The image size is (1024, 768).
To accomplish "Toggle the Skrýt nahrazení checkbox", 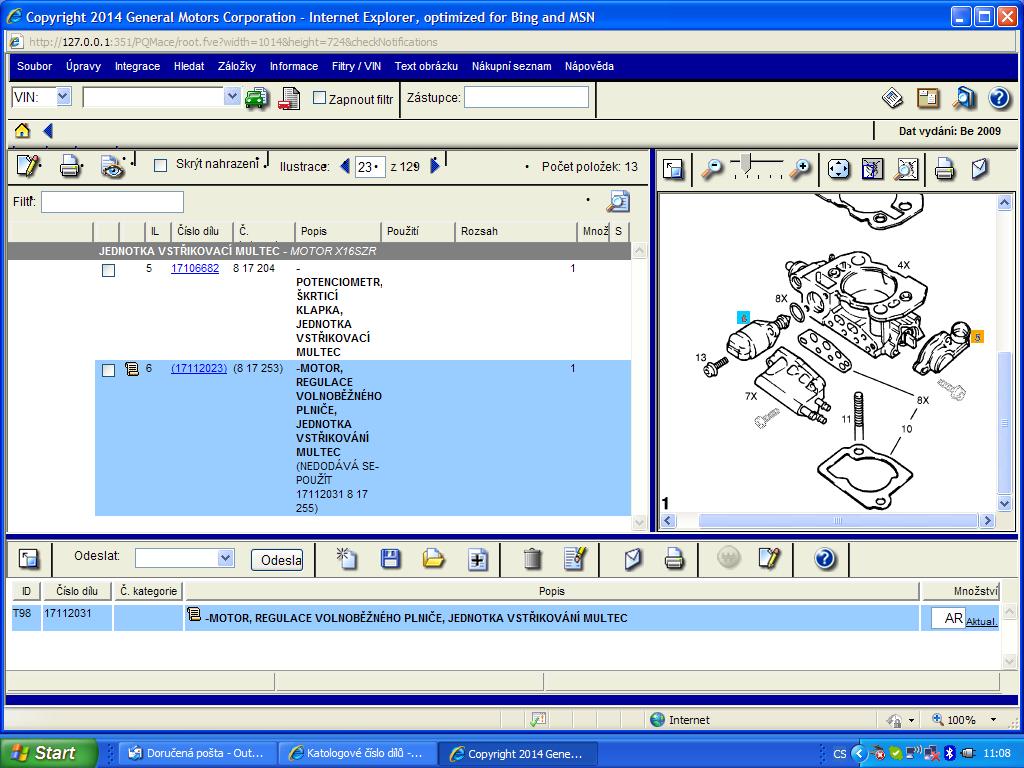I will (x=160, y=166).
